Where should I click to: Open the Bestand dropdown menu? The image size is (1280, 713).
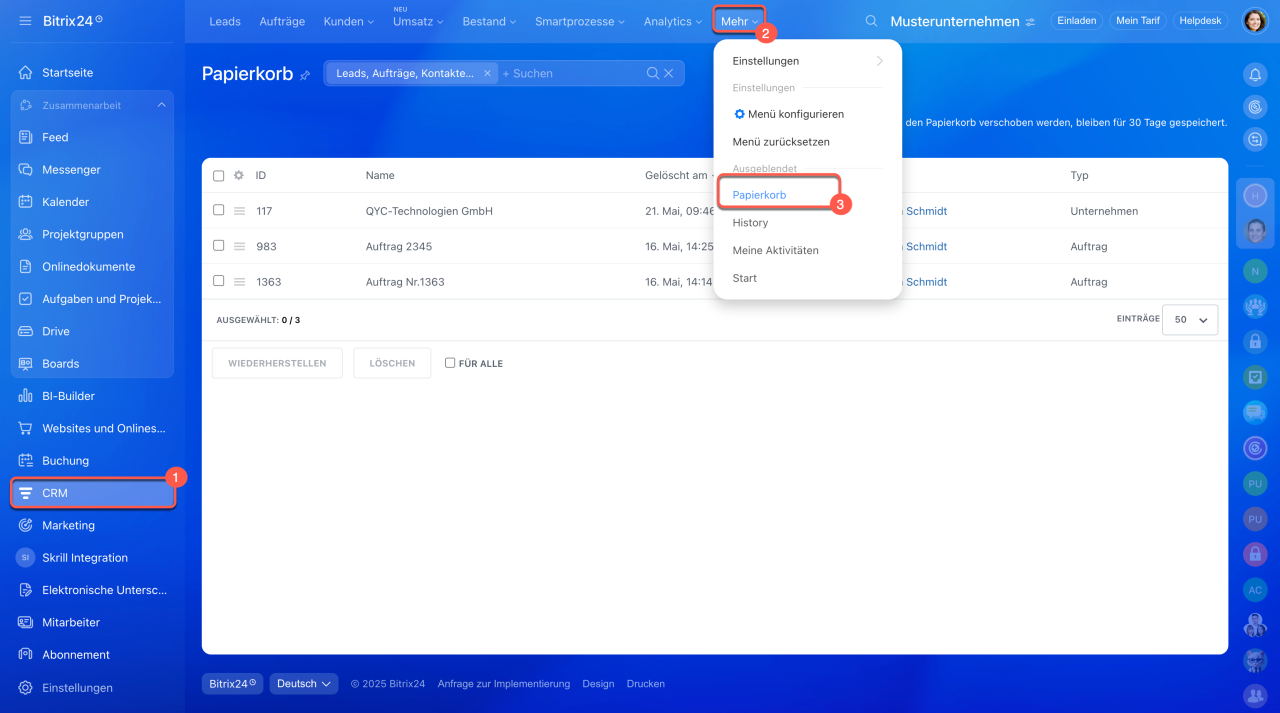[x=489, y=21]
